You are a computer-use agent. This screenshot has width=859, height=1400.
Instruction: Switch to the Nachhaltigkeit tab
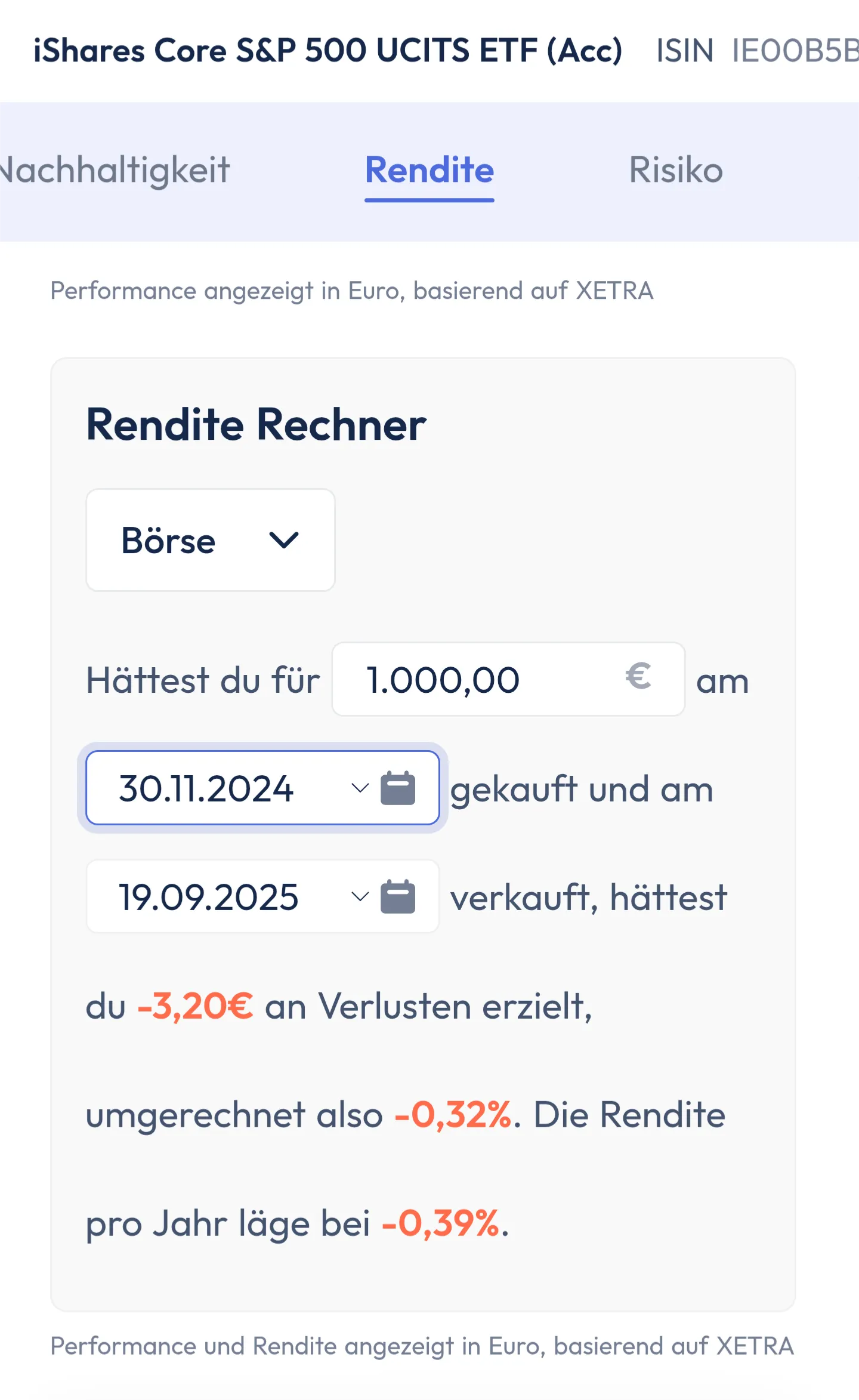[113, 170]
